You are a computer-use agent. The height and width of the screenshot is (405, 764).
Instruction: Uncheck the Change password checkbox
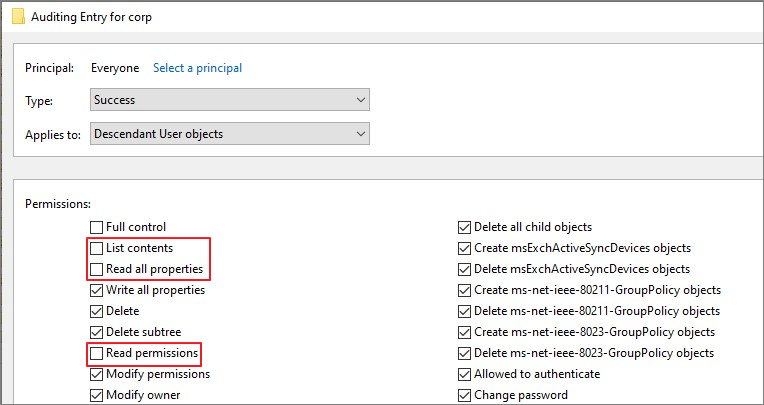(x=464, y=395)
